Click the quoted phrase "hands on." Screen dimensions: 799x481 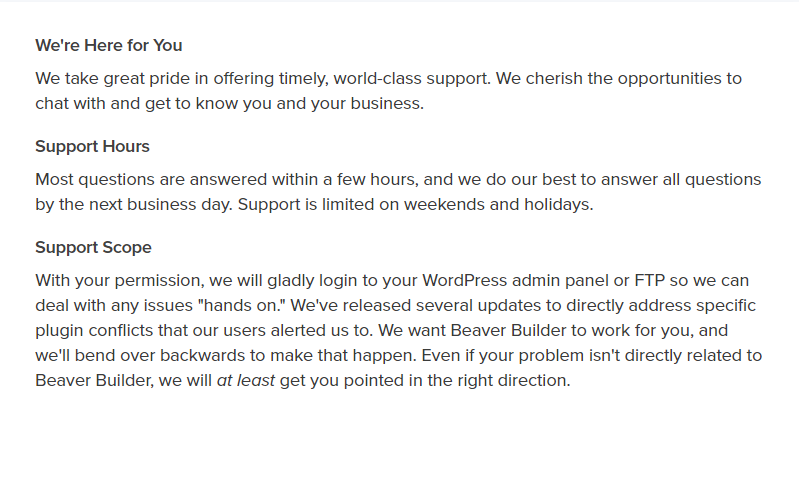[242, 306]
